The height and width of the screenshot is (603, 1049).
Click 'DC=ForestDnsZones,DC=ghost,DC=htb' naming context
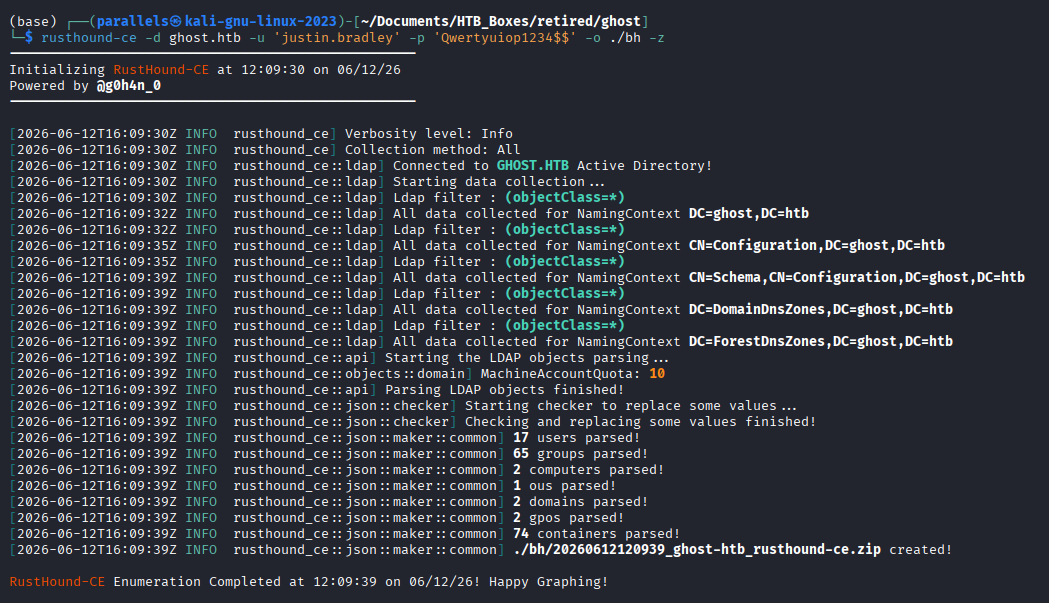[x=821, y=342]
